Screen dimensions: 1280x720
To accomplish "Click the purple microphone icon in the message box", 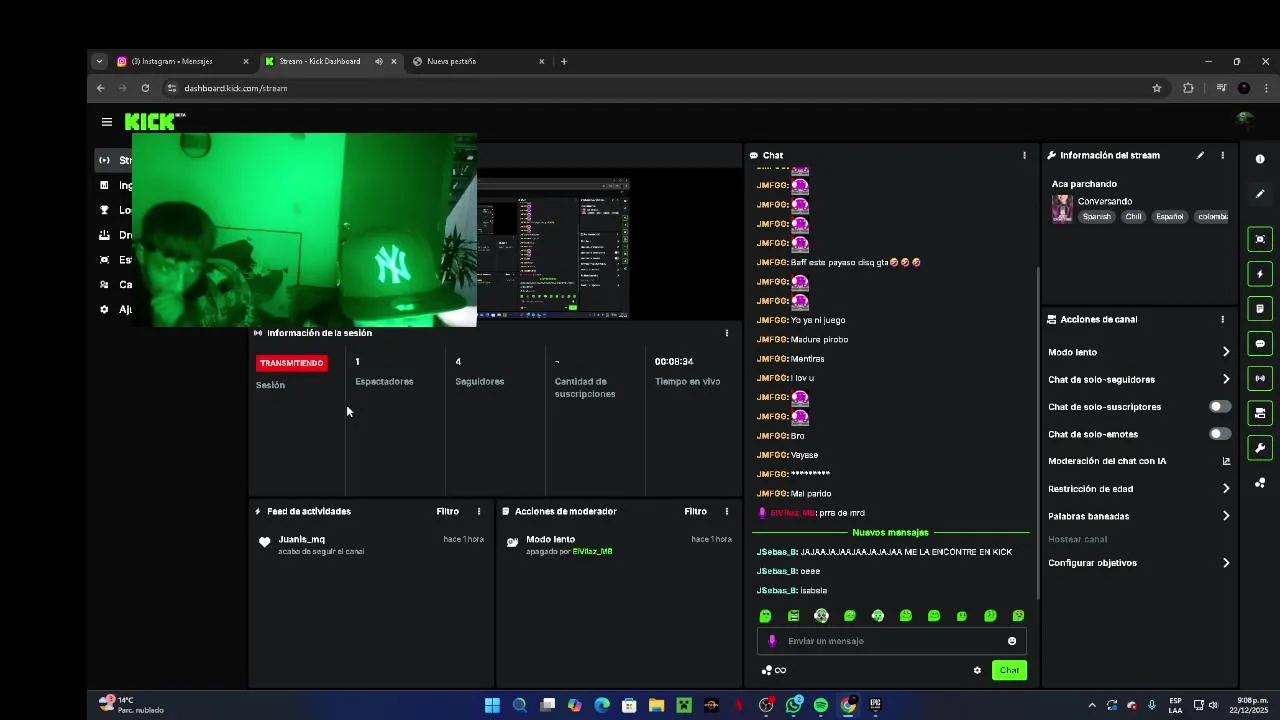I will point(771,641).
